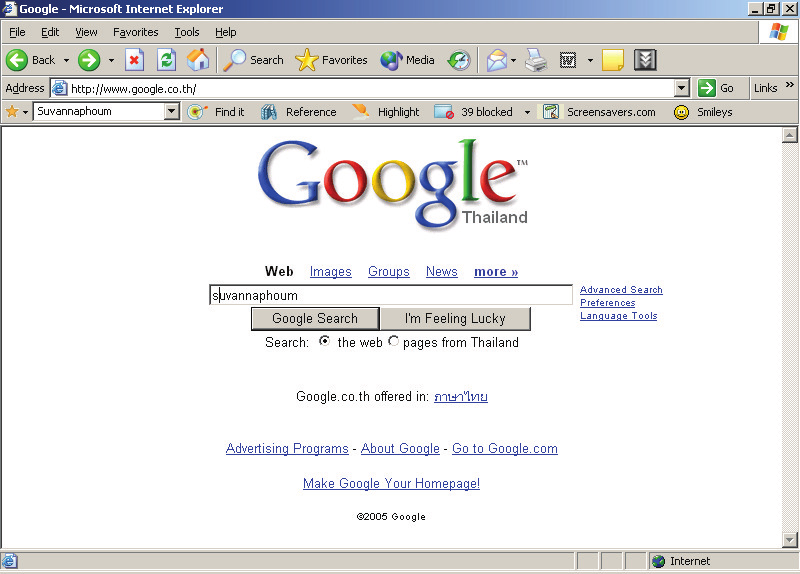The image size is (800, 574).
Task: Open the Address bar dropdown arrow
Action: tap(682, 88)
